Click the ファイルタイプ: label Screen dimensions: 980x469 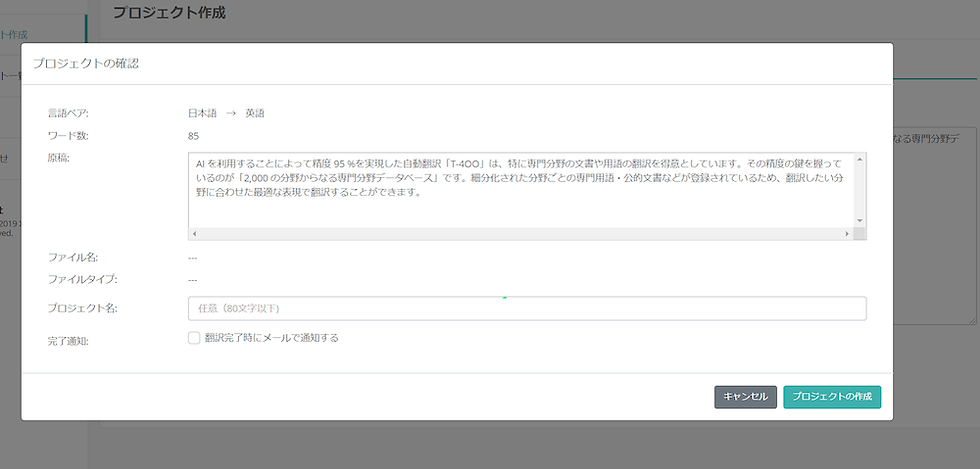point(82,280)
